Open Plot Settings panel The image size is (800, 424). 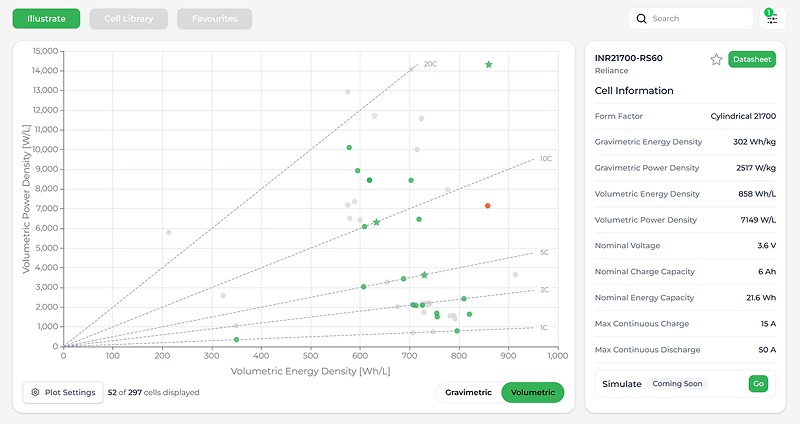tap(62, 392)
